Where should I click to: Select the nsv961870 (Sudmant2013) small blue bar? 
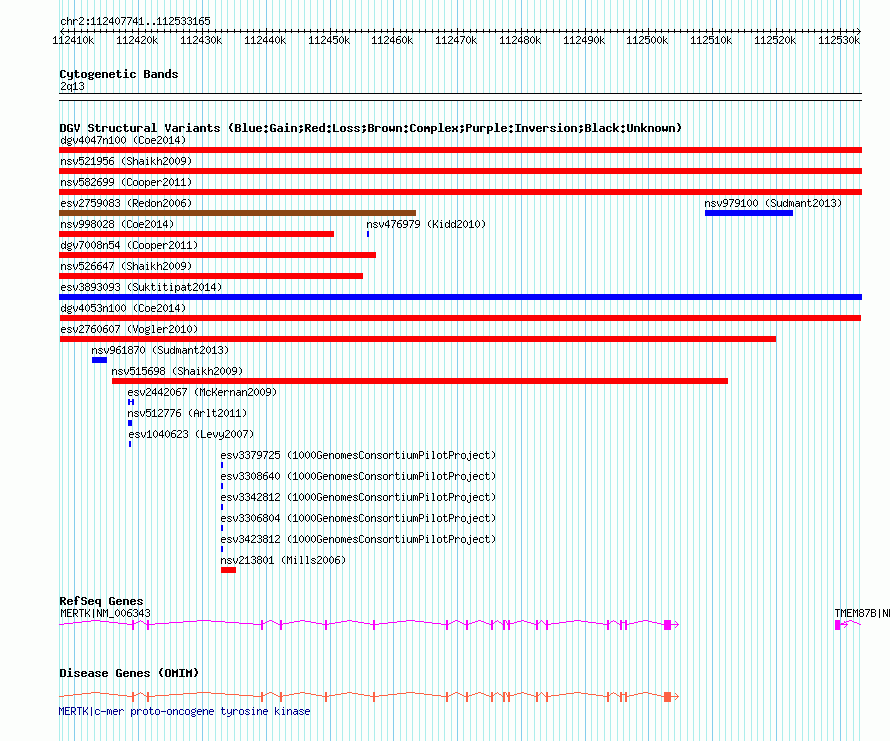coord(99,360)
